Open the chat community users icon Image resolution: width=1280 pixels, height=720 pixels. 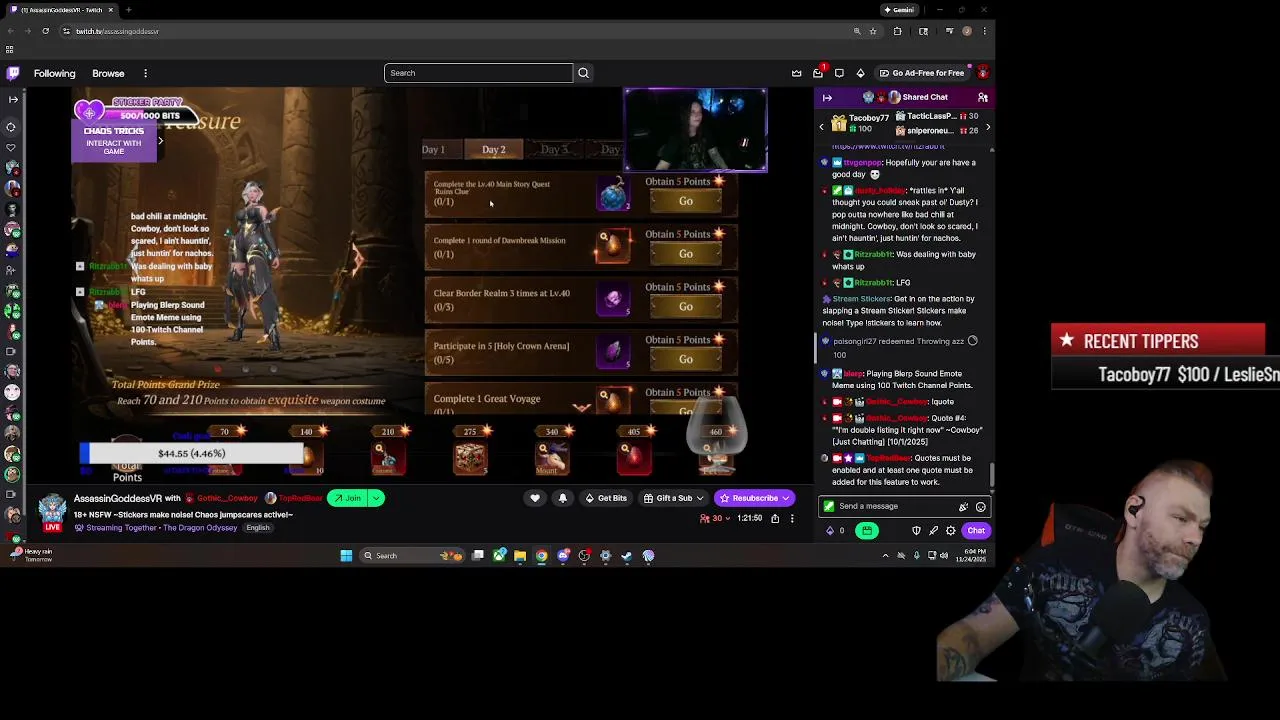coord(982,97)
